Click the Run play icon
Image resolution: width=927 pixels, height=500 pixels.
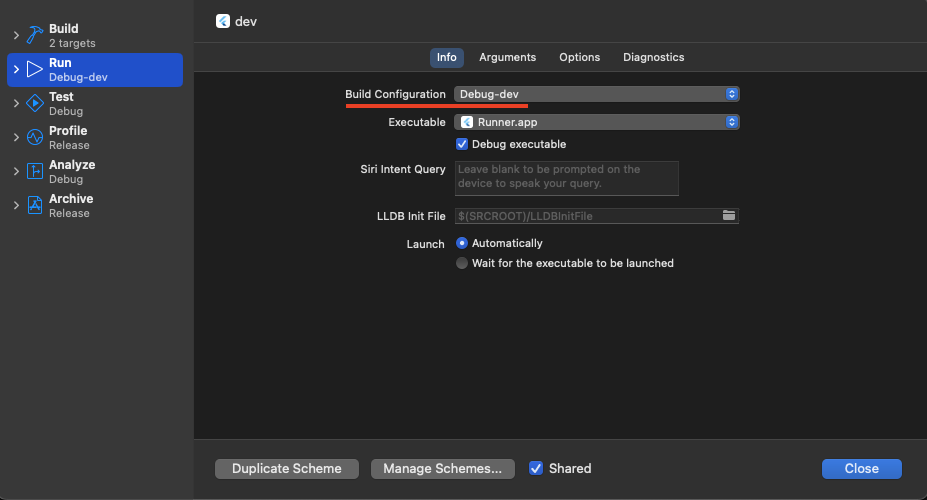tap(35, 70)
